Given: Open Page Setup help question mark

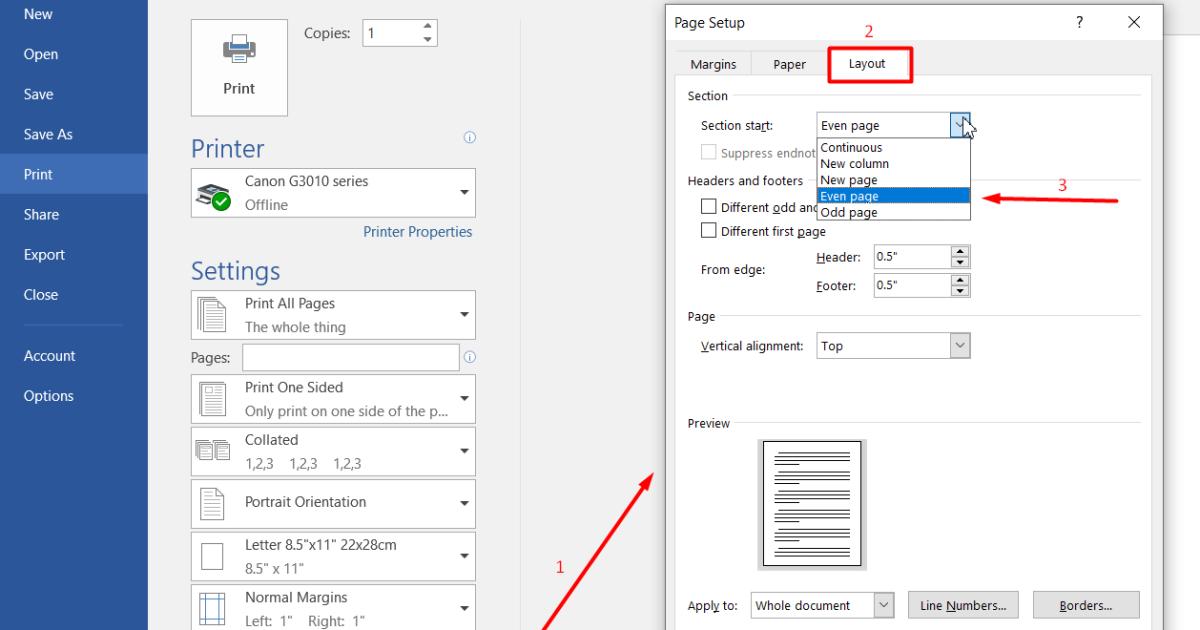Looking at the screenshot, I should coord(1080,23).
